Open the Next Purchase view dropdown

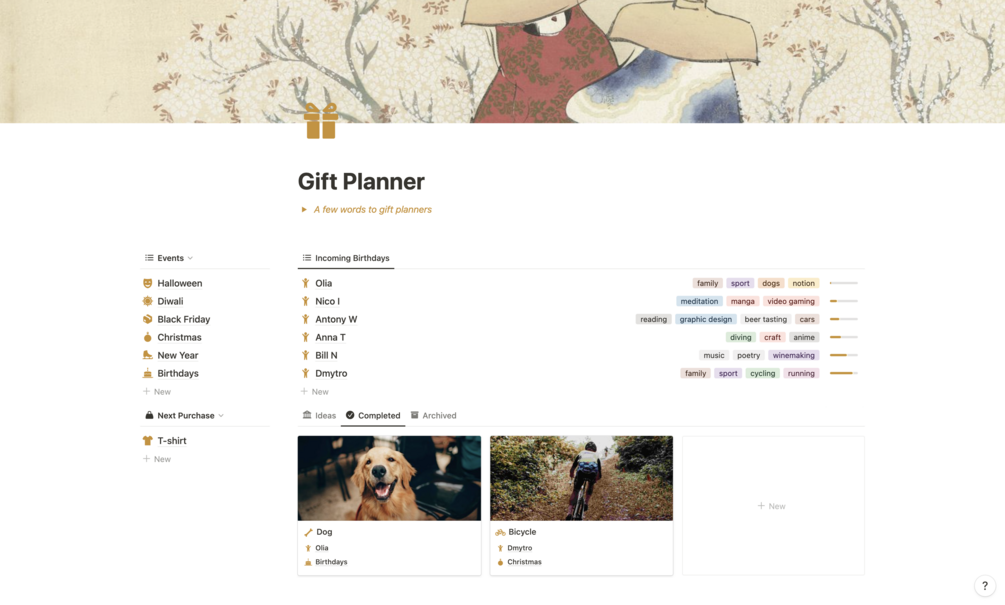click(184, 415)
